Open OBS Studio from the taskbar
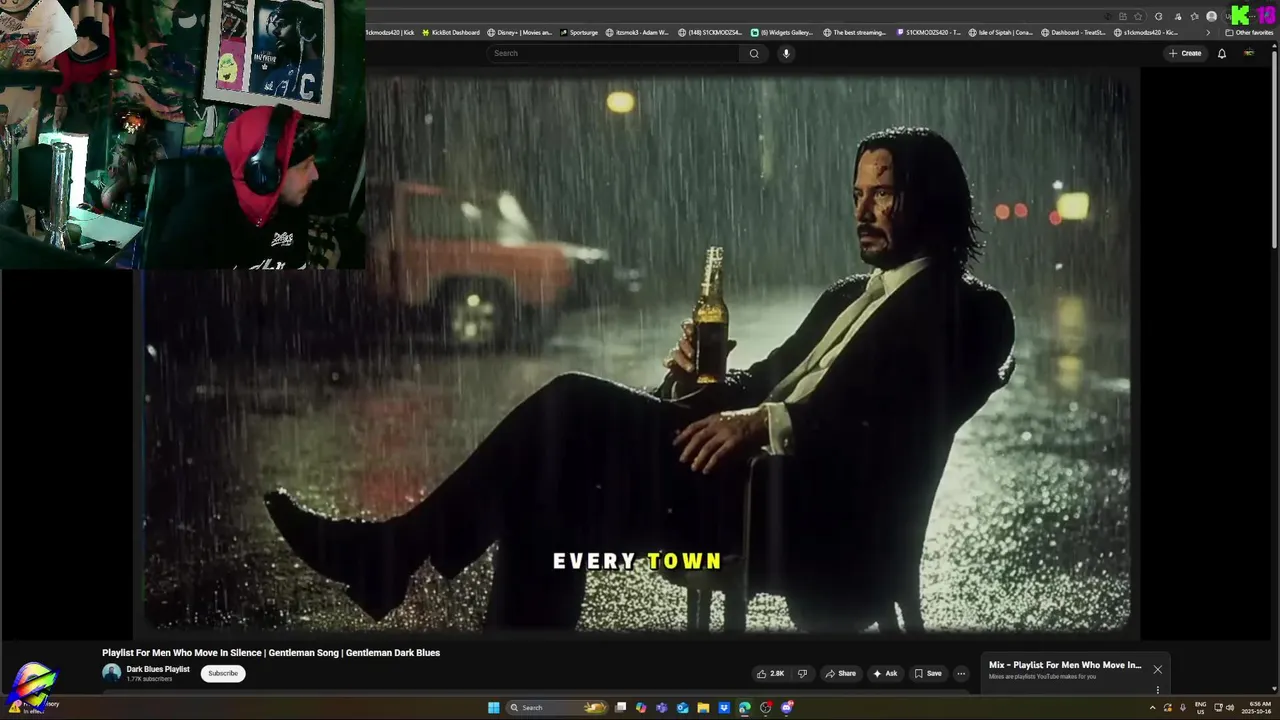1280x720 pixels. pos(766,707)
